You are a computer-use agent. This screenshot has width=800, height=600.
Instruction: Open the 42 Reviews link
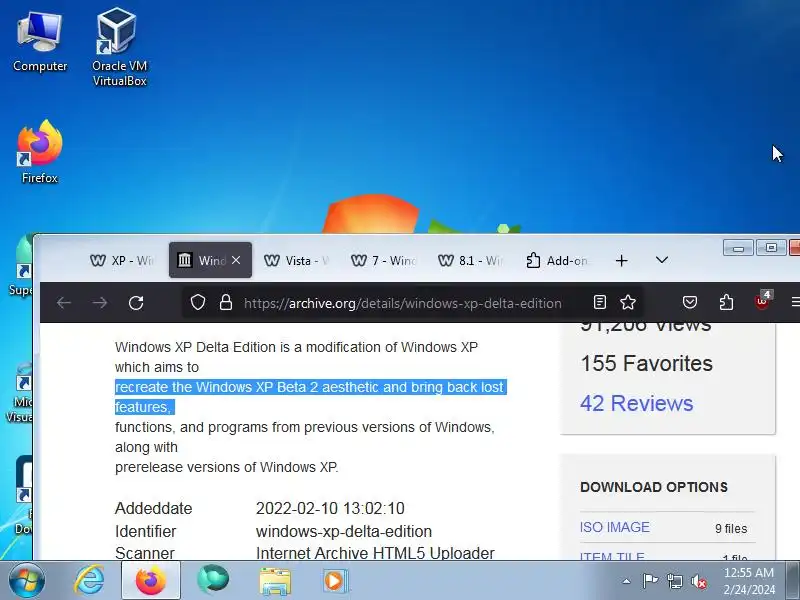(x=636, y=404)
